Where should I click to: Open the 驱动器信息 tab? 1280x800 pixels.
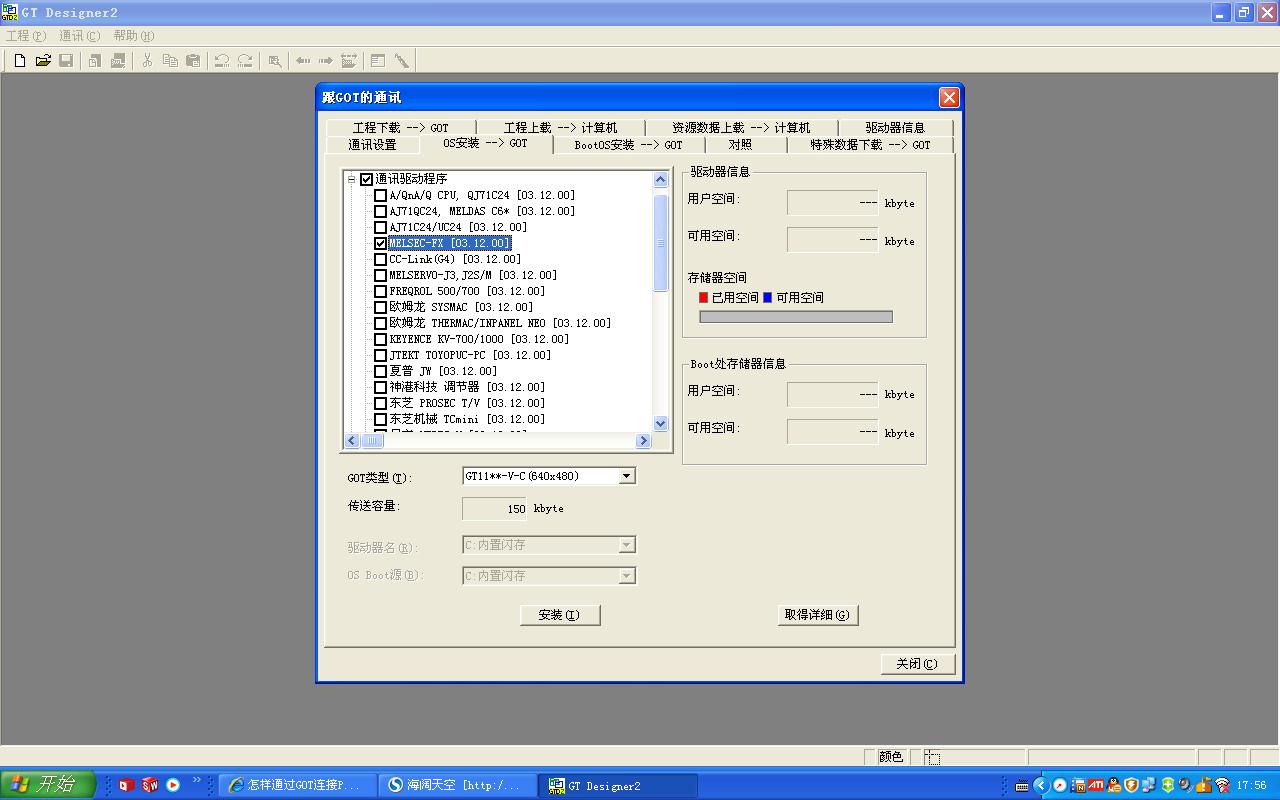coord(895,128)
